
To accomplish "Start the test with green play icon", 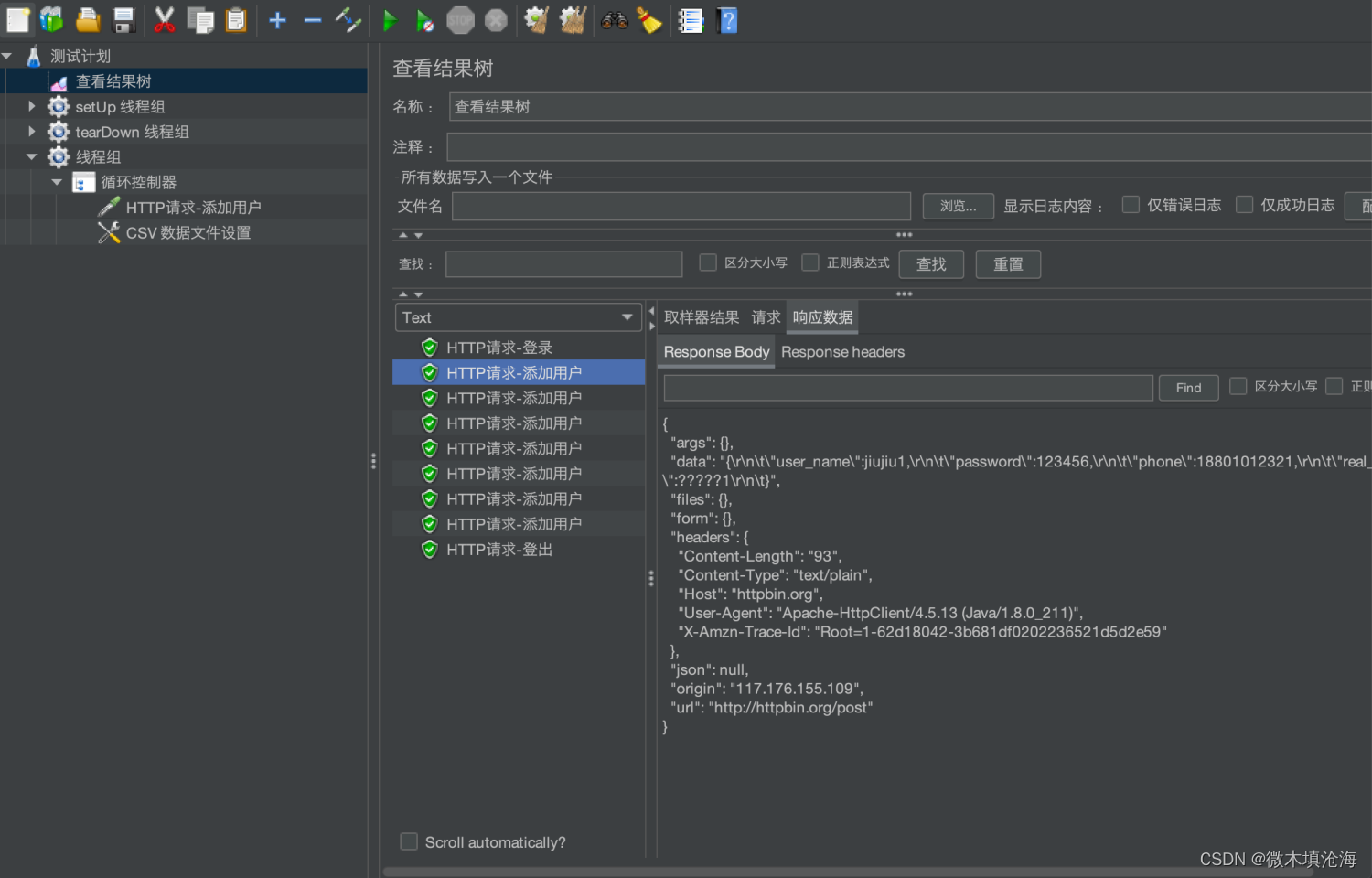I will coord(390,20).
